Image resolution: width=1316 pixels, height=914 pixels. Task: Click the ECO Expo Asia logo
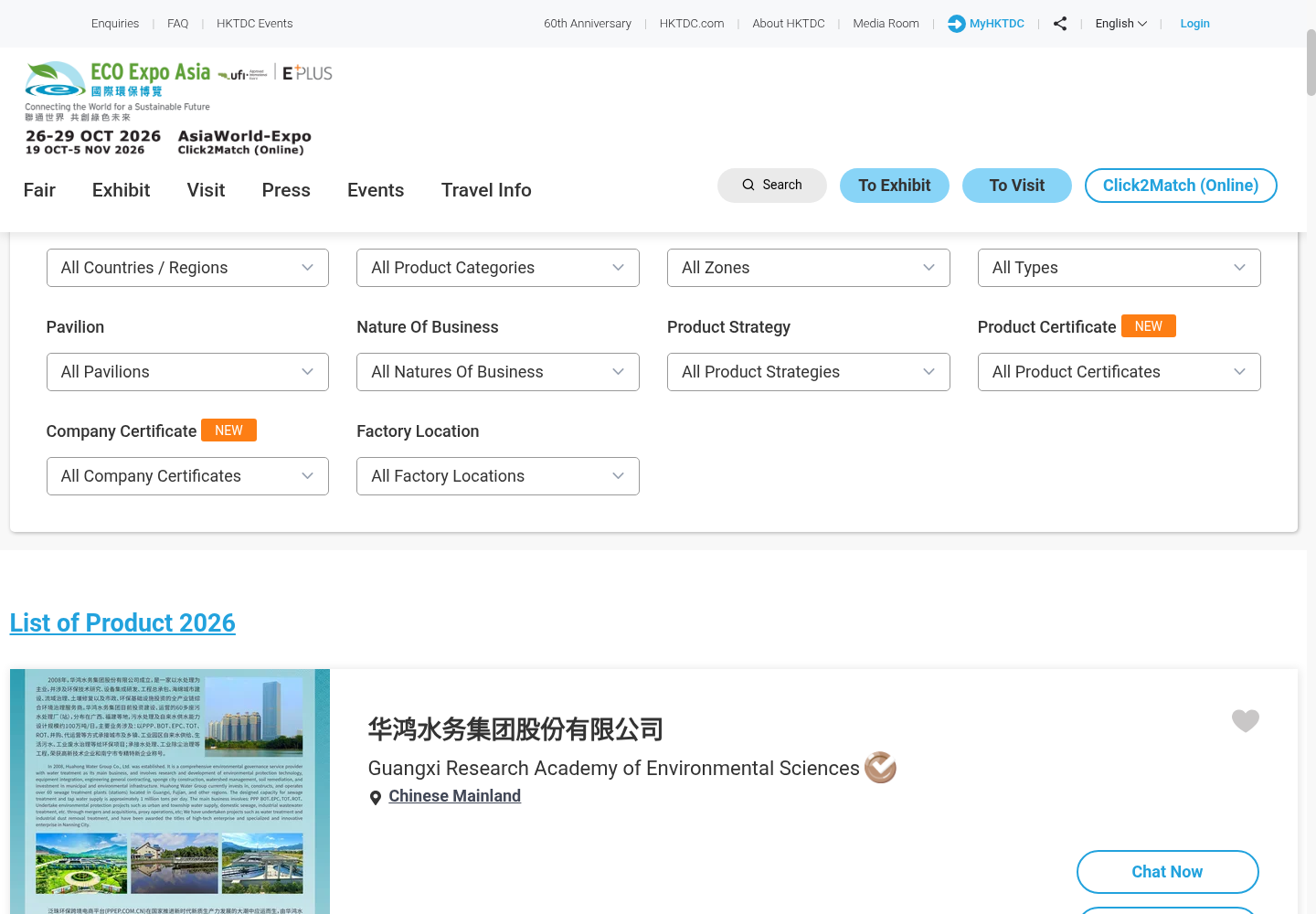click(117, 91)
